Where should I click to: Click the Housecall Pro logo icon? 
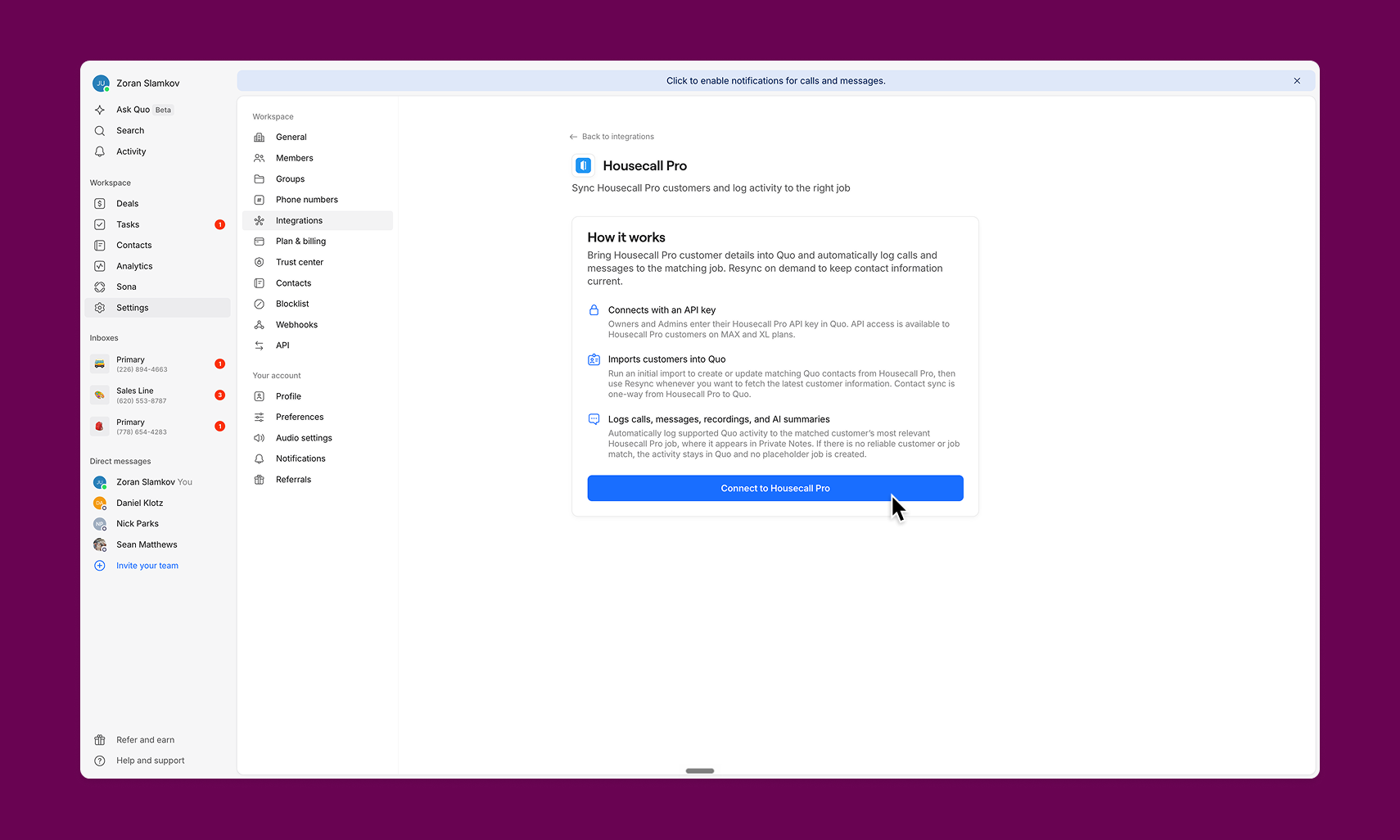(x=583, y=165)
